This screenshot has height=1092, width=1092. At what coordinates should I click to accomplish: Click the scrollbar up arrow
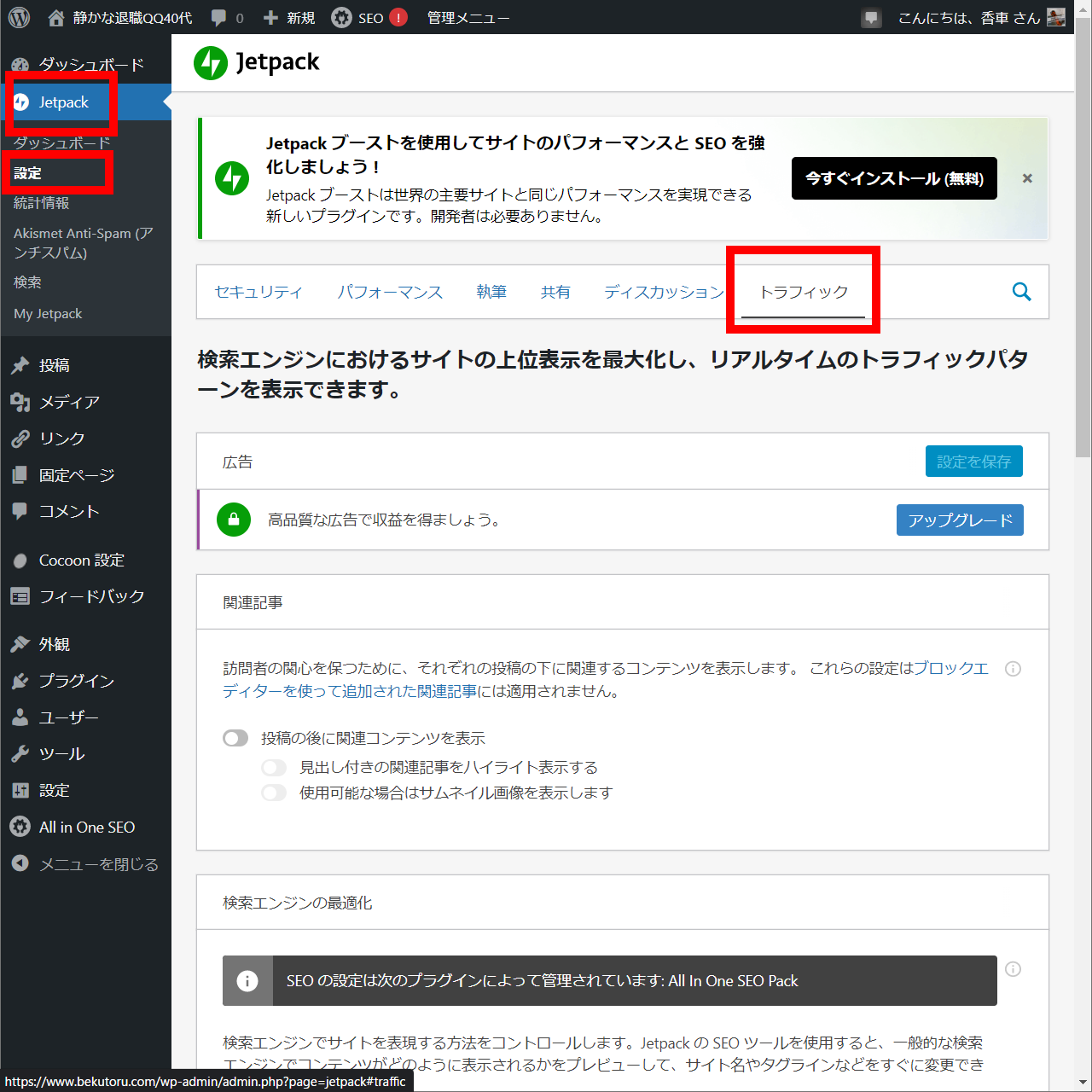pos(1083,9)
